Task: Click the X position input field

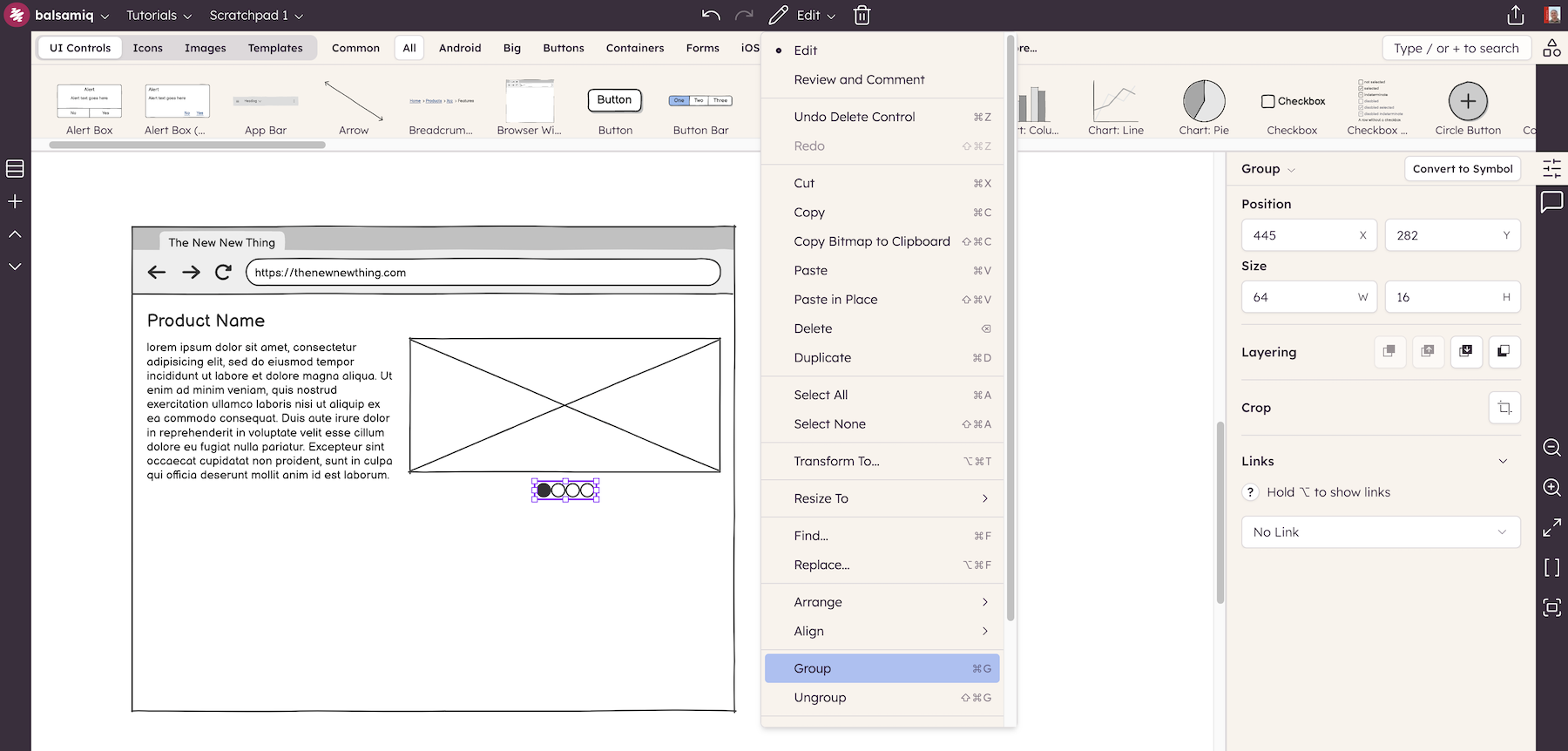Action: 1302,235
